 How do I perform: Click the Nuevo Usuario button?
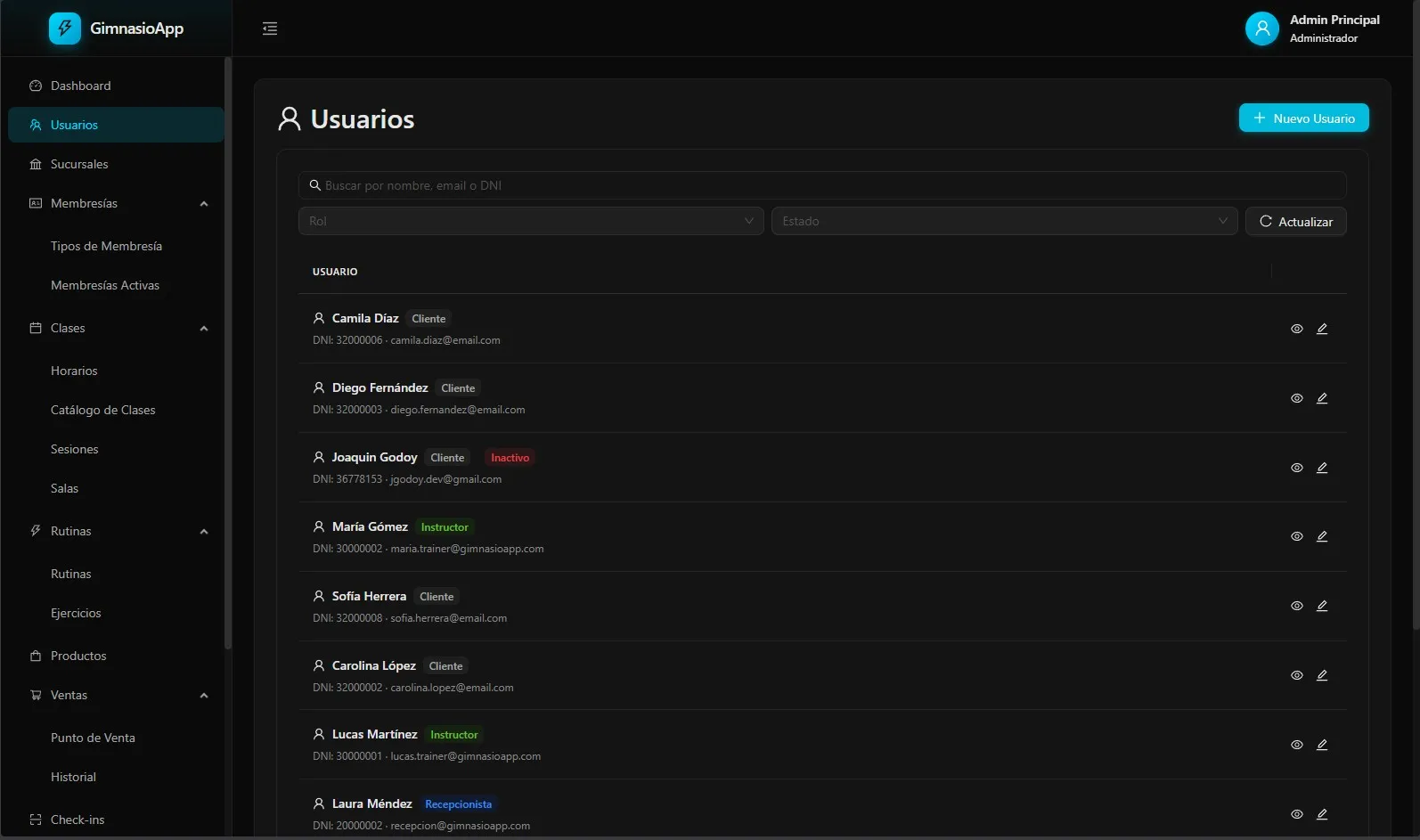point(1303,118)
